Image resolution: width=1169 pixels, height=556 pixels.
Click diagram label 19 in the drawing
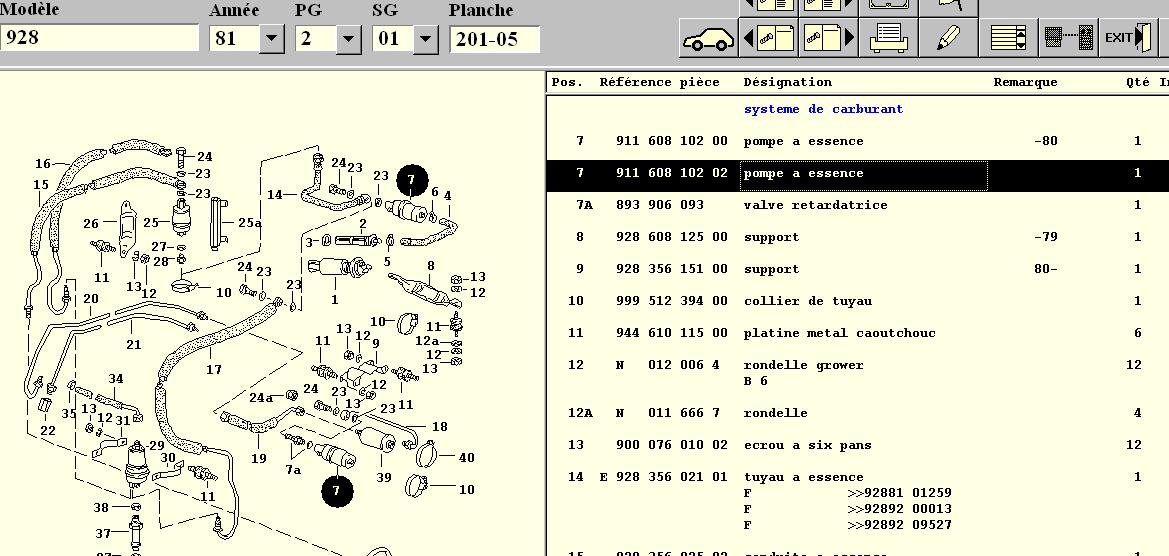point(259,458)
